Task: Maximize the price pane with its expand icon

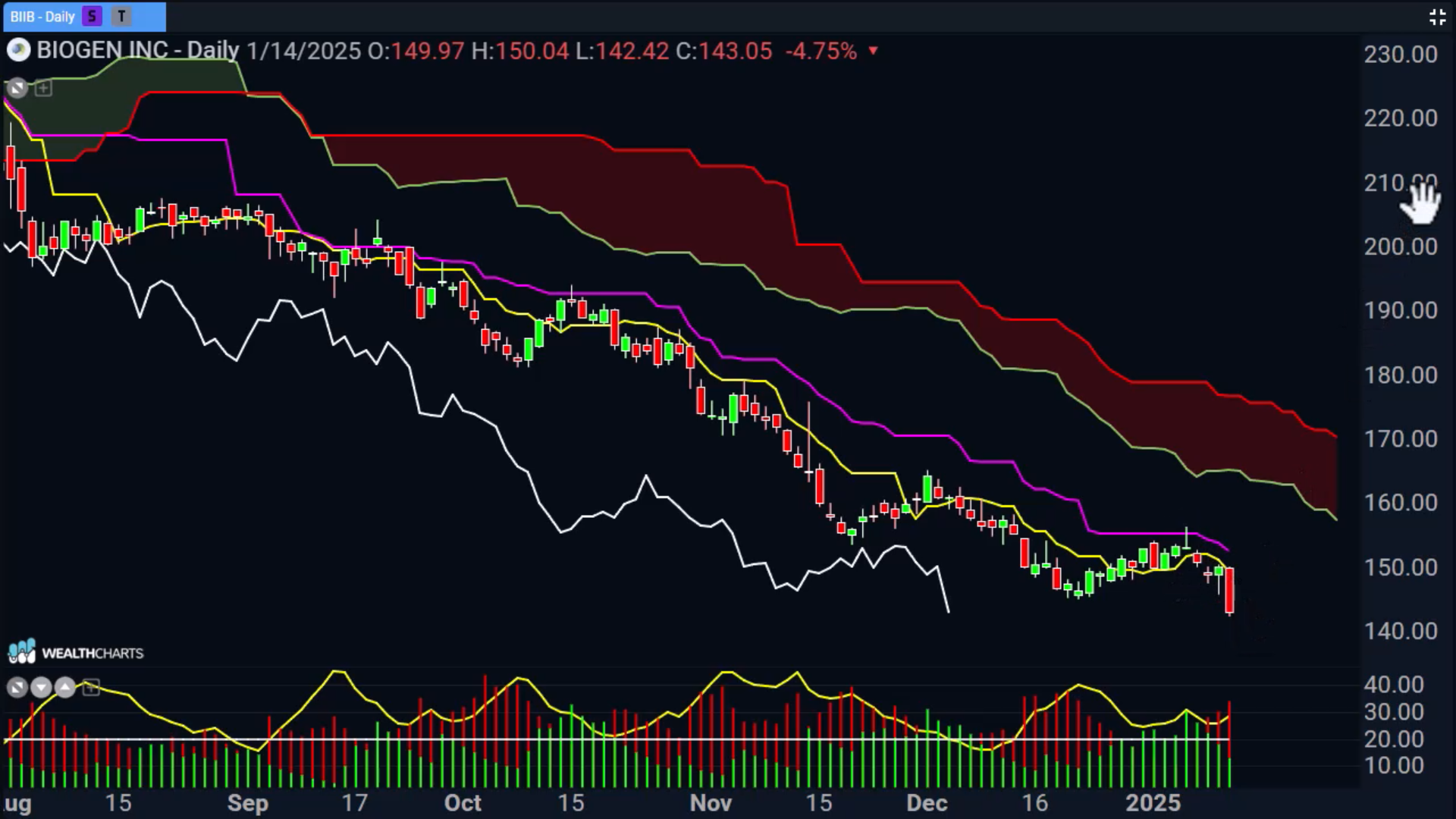Action: pyautogui.click(x=17, y=89)
